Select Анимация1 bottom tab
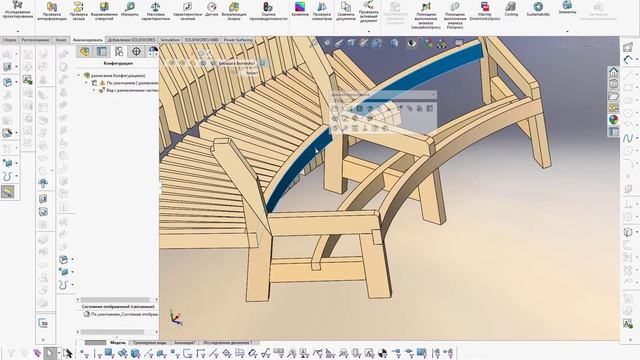The height and width of the screenshot is (360, 640). tap(184, 342)
